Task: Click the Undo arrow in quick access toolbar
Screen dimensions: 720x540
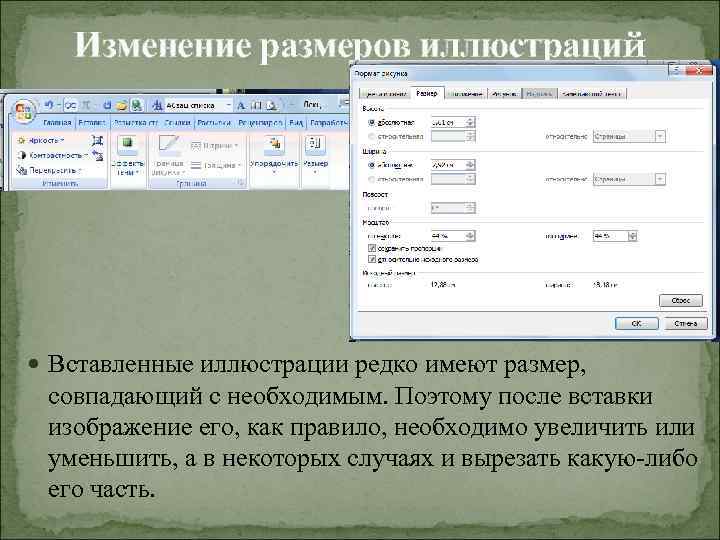Action: pyautogui.click(x=49, y=106)
